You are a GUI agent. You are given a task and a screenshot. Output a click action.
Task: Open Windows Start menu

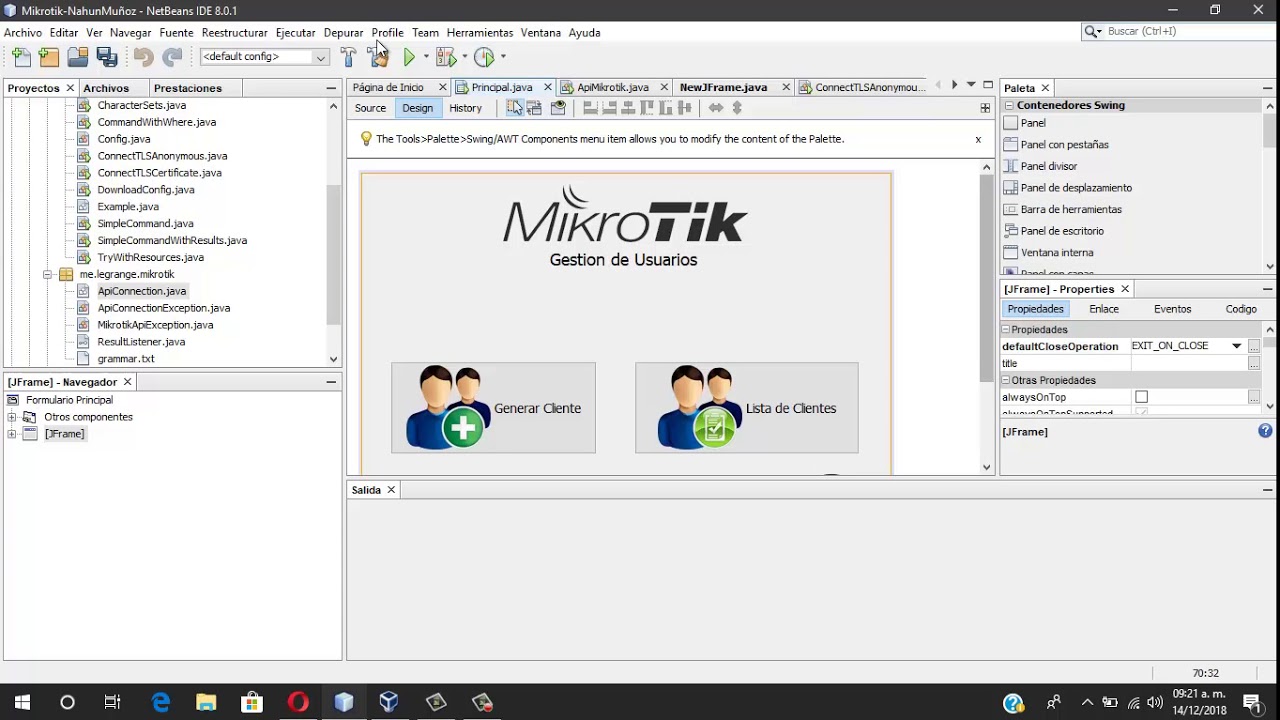(22, 702)
